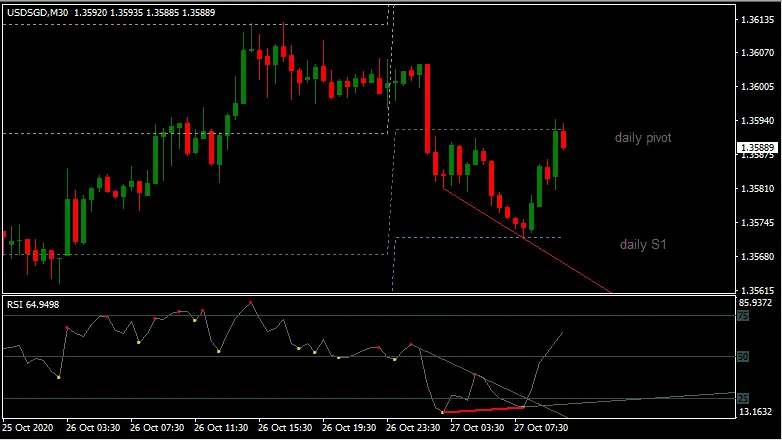Image resolution: width=782 pixels, height=440 pixels.
Task: Click the '27 Oct 03:30' time label
Action: 477,428
